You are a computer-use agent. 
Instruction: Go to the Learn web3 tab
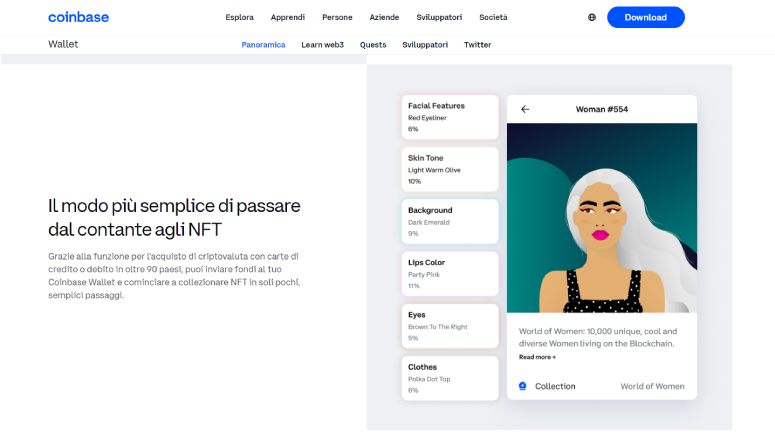(322, 44)
